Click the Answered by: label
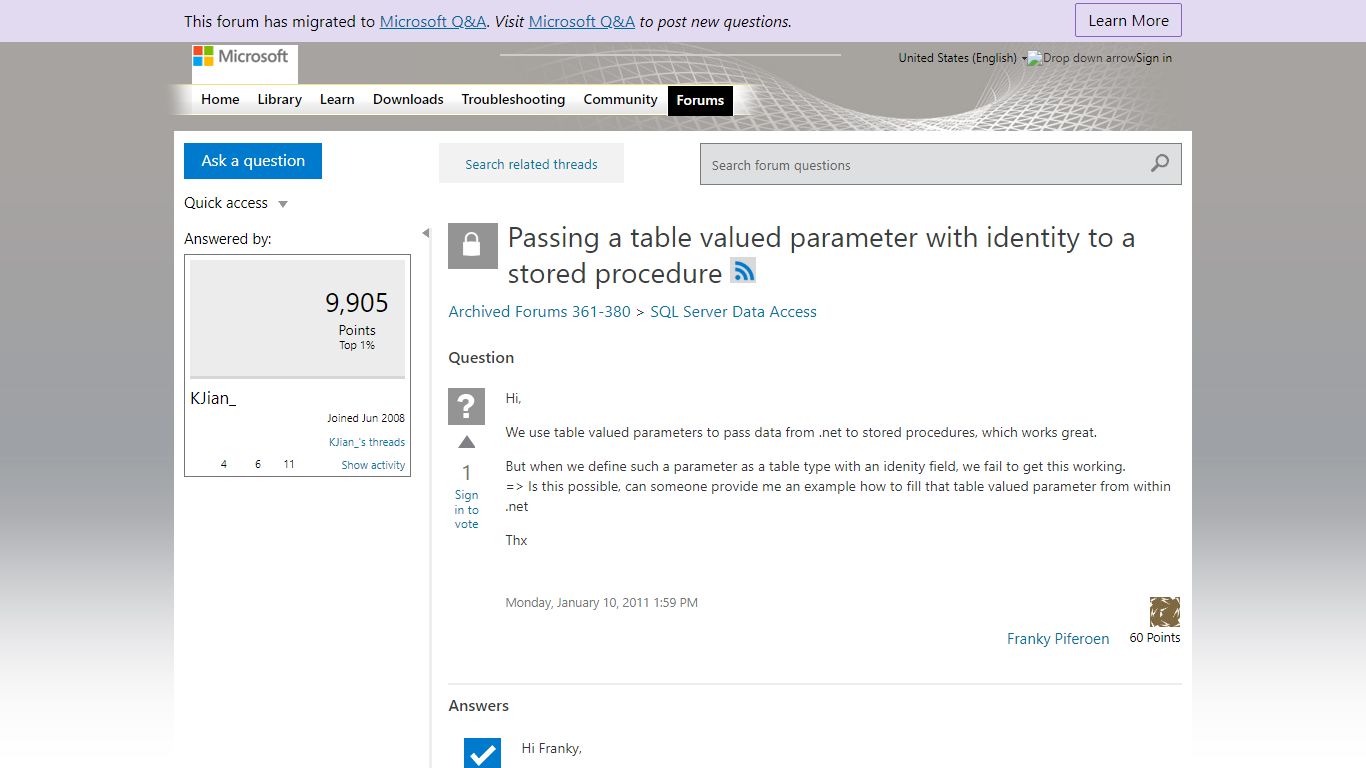The height and width of the screenshot is (768, 1366). pyautogui.click(x=228, y=239)
